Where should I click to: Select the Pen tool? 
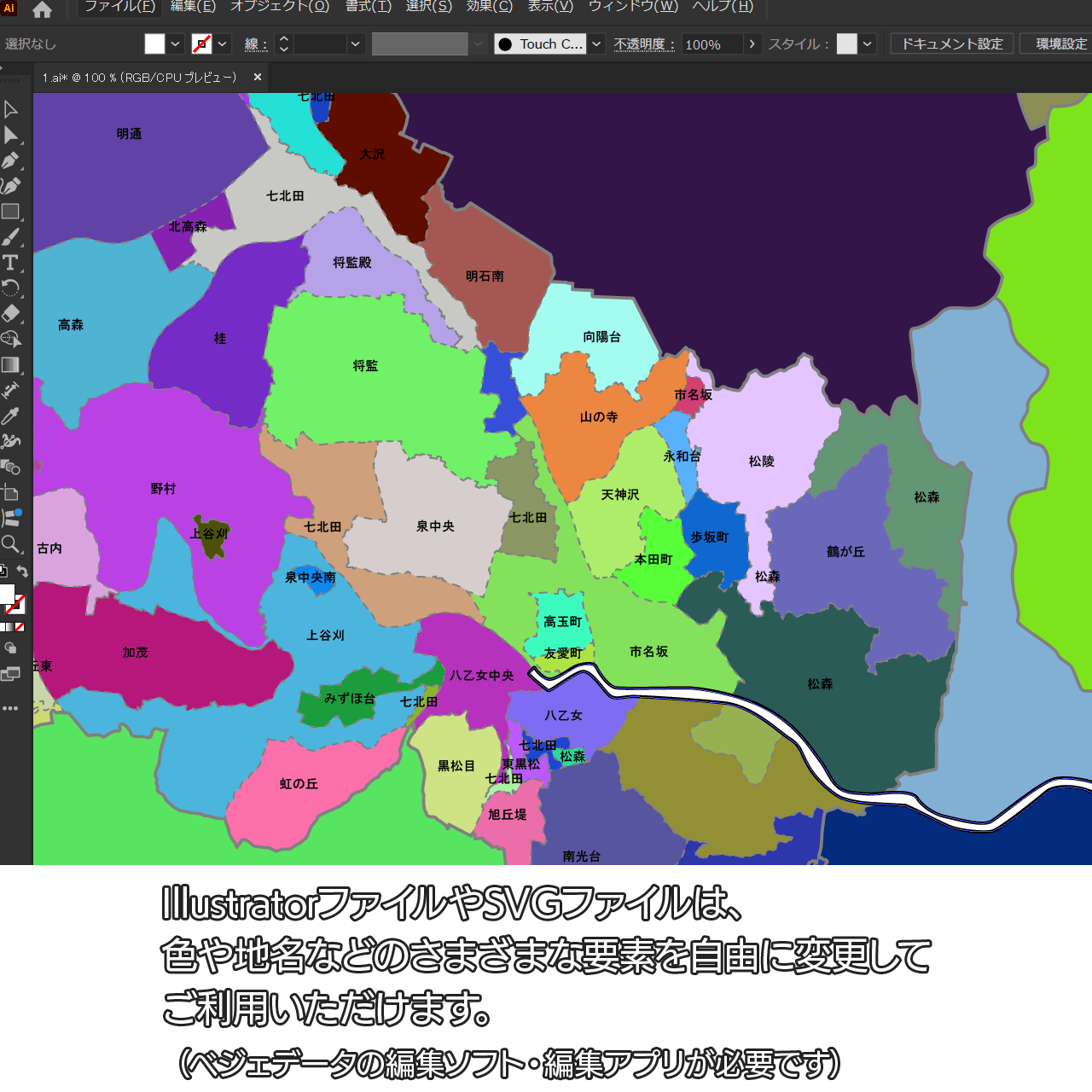(x=10, y=160)
